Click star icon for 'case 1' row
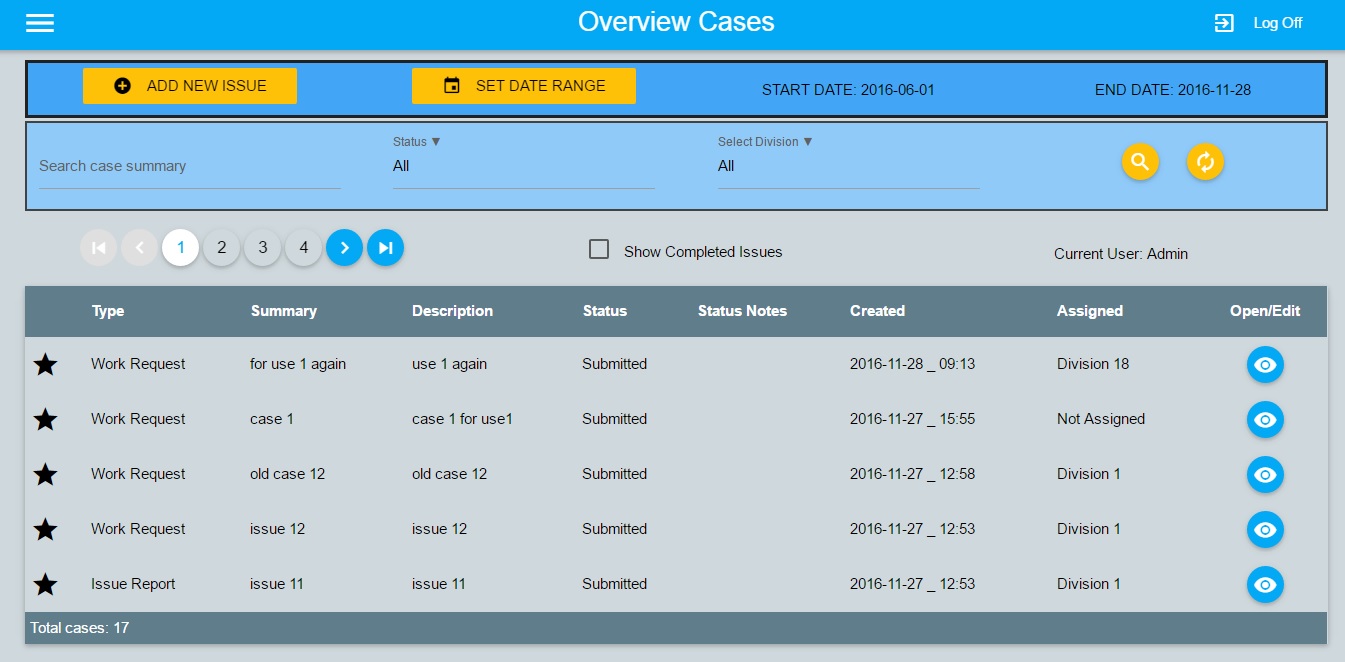Viewport: 1345px width, 662px height. (45, 419)
